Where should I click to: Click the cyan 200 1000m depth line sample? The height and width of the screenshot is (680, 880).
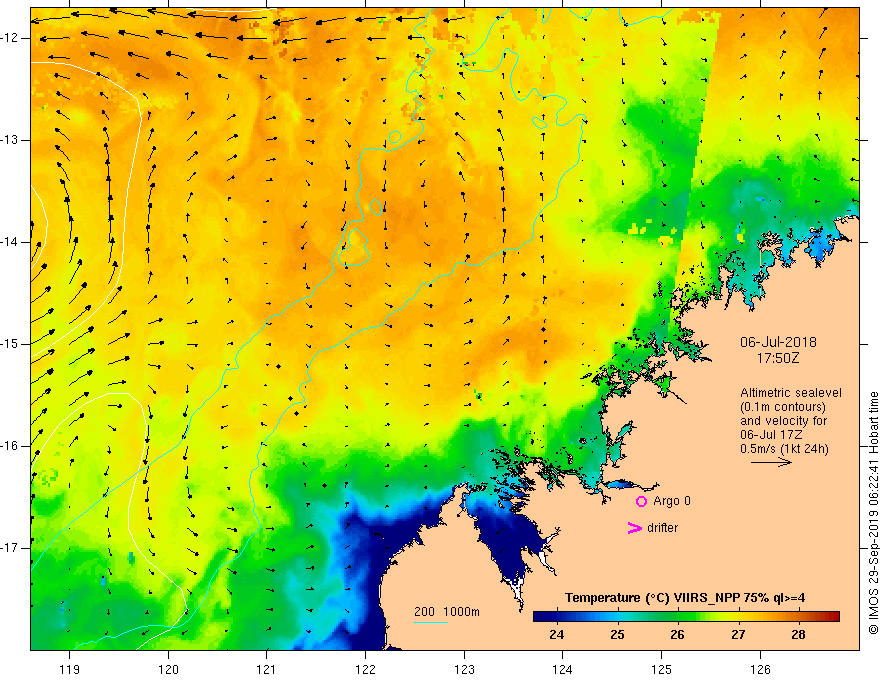pos(431,622)
